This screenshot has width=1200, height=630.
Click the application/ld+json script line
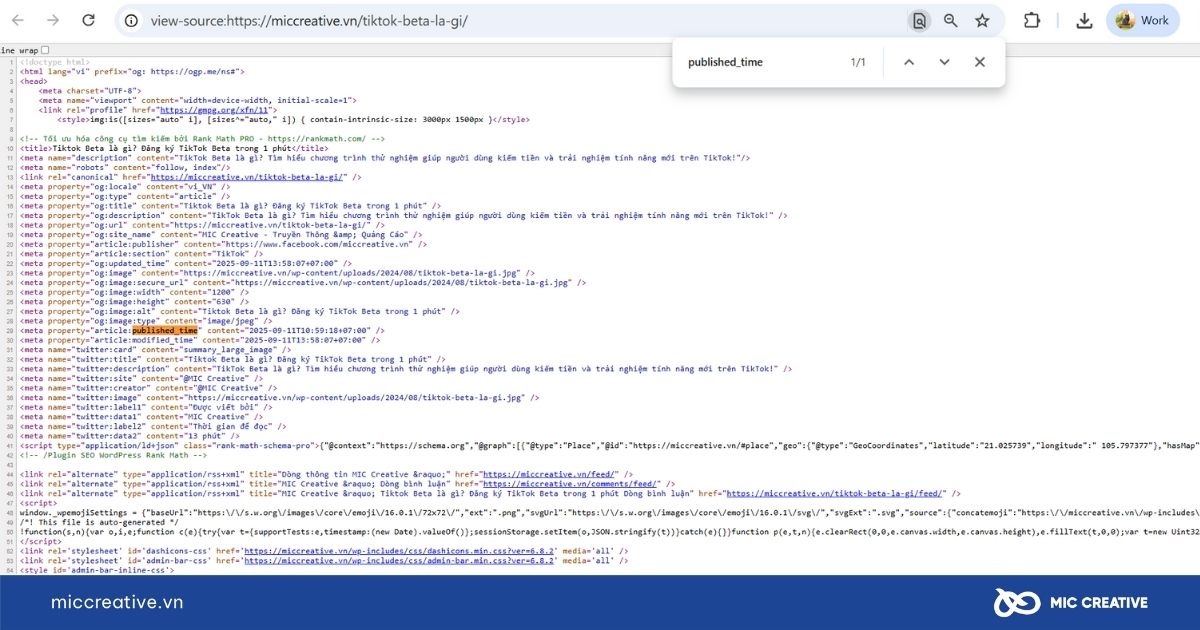click(x=610, y=446)
